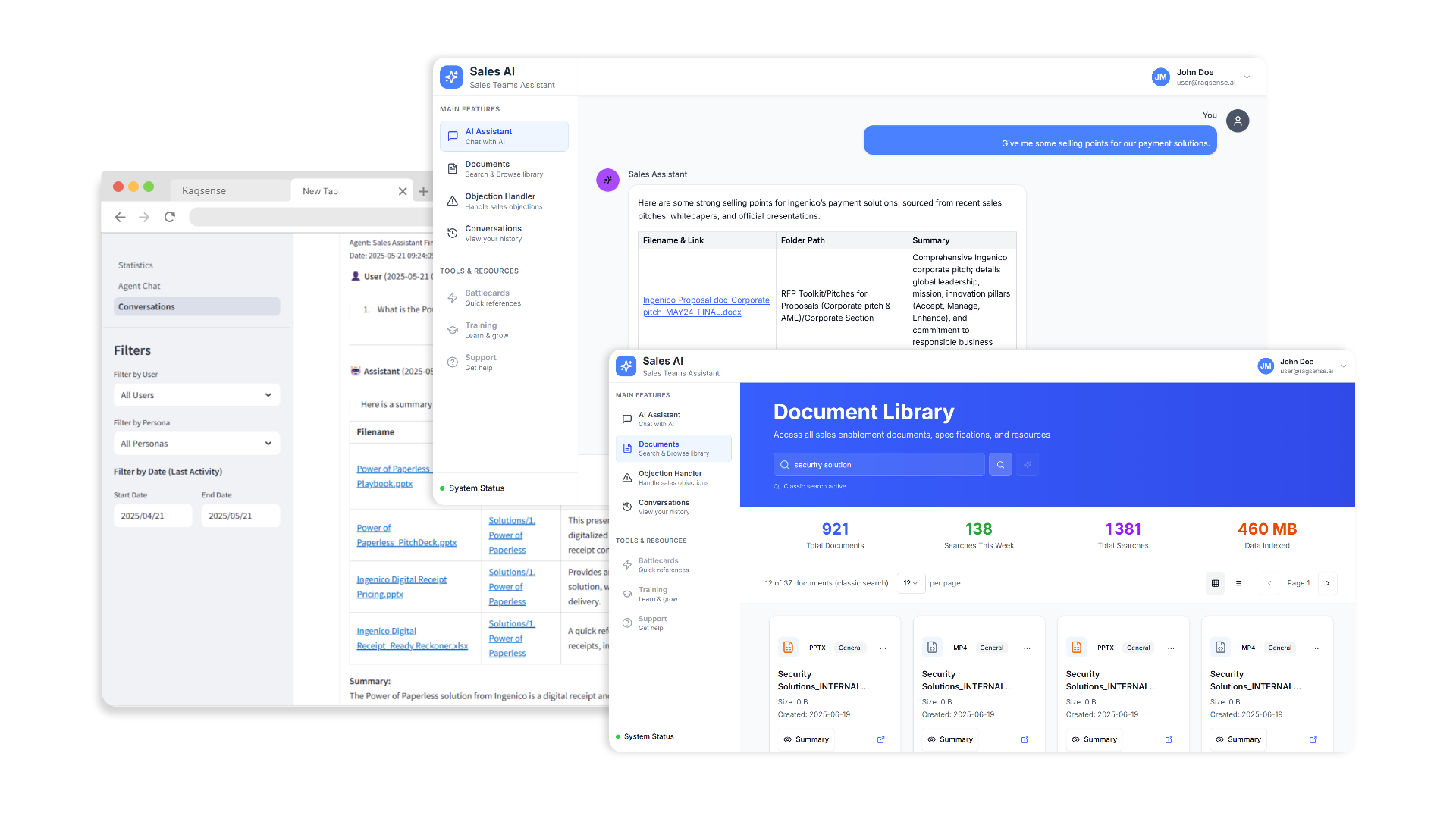Image resolution: width=1456 pixels, height=819 pixels.
Task: Open more options on first MP4 card
Action: (x=1027, y=648)
